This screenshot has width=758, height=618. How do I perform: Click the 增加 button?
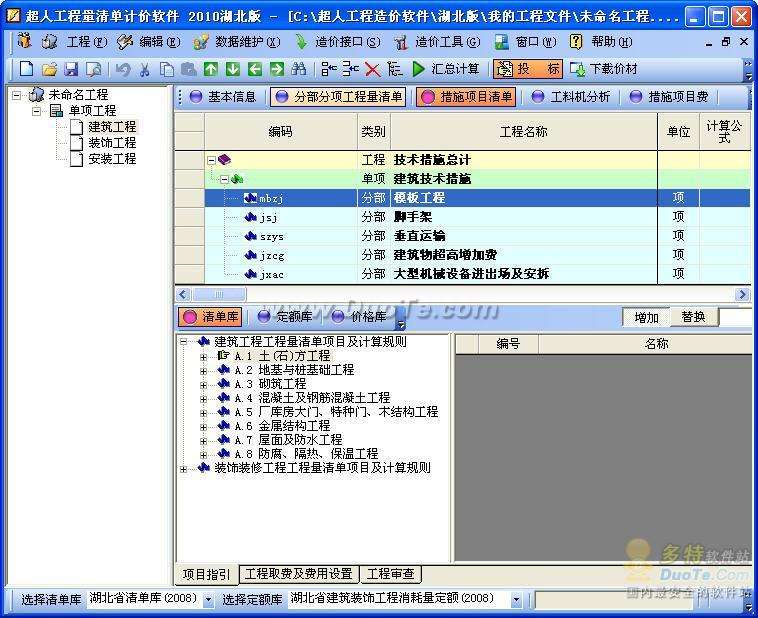646,317
